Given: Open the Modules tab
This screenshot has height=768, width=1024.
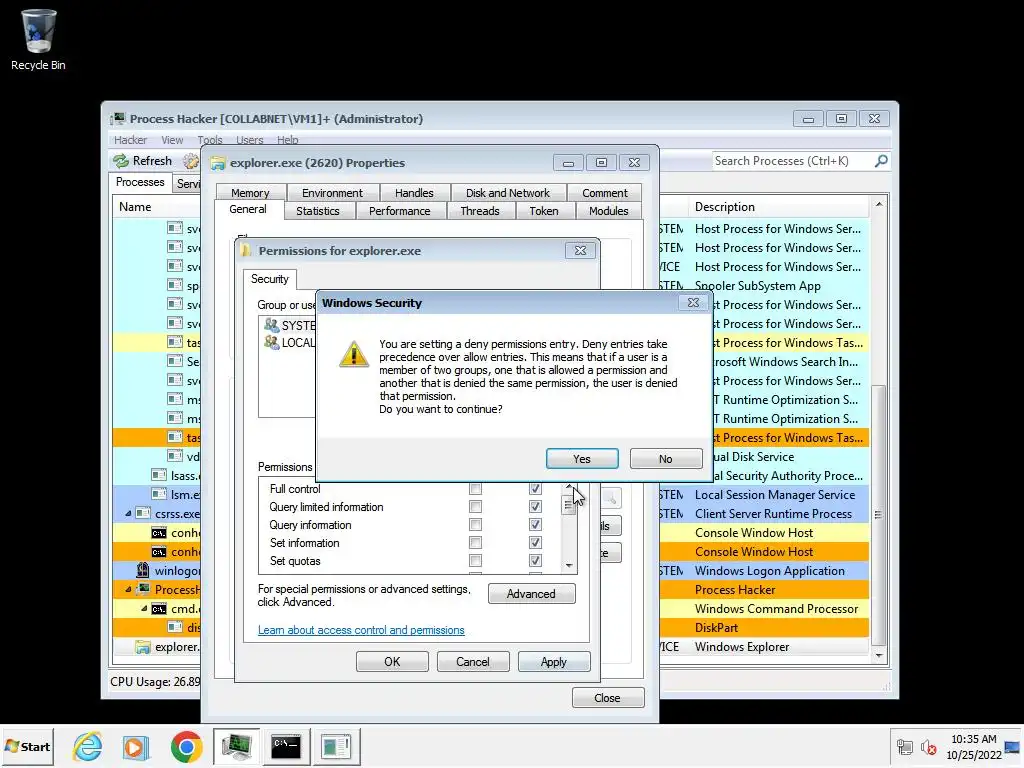Looking at the screenshot, I should [x=608, y=211].
